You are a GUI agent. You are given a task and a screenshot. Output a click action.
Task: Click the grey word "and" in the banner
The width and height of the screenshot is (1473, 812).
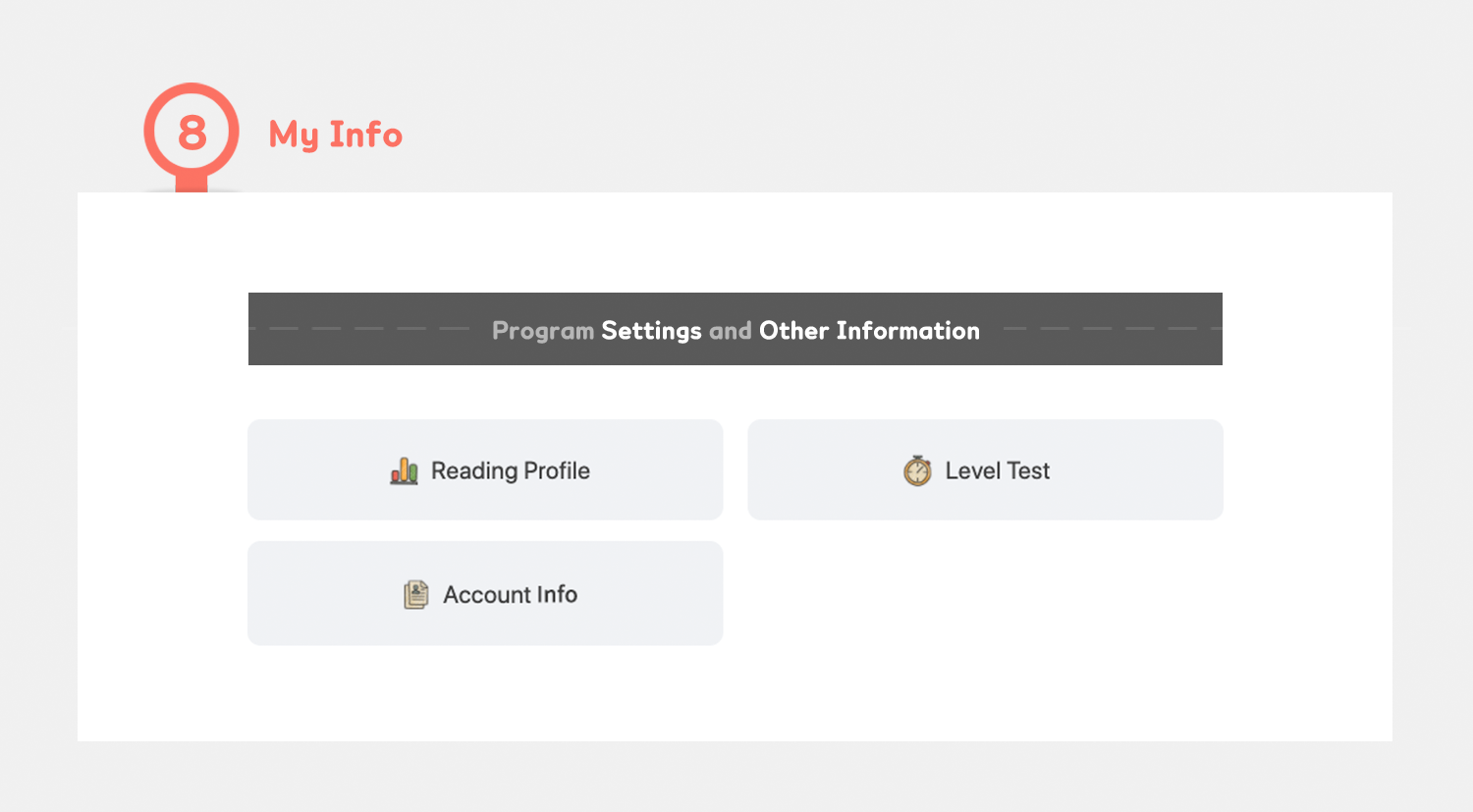coord(731,331)
